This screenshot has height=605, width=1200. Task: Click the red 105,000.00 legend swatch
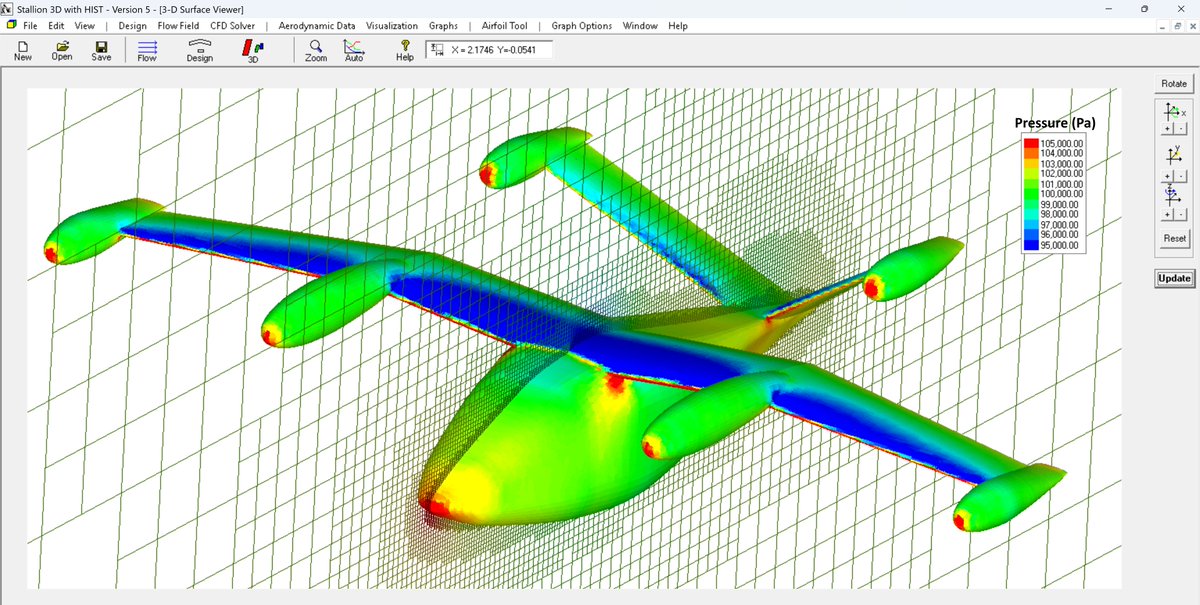coord(1031,144)
